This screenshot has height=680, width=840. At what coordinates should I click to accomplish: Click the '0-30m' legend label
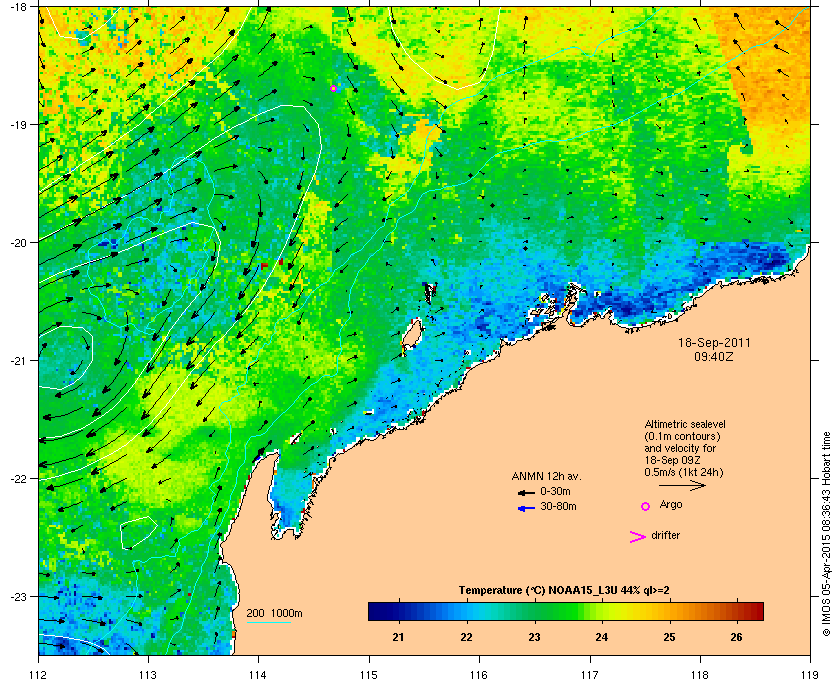[x=555, y=491]
